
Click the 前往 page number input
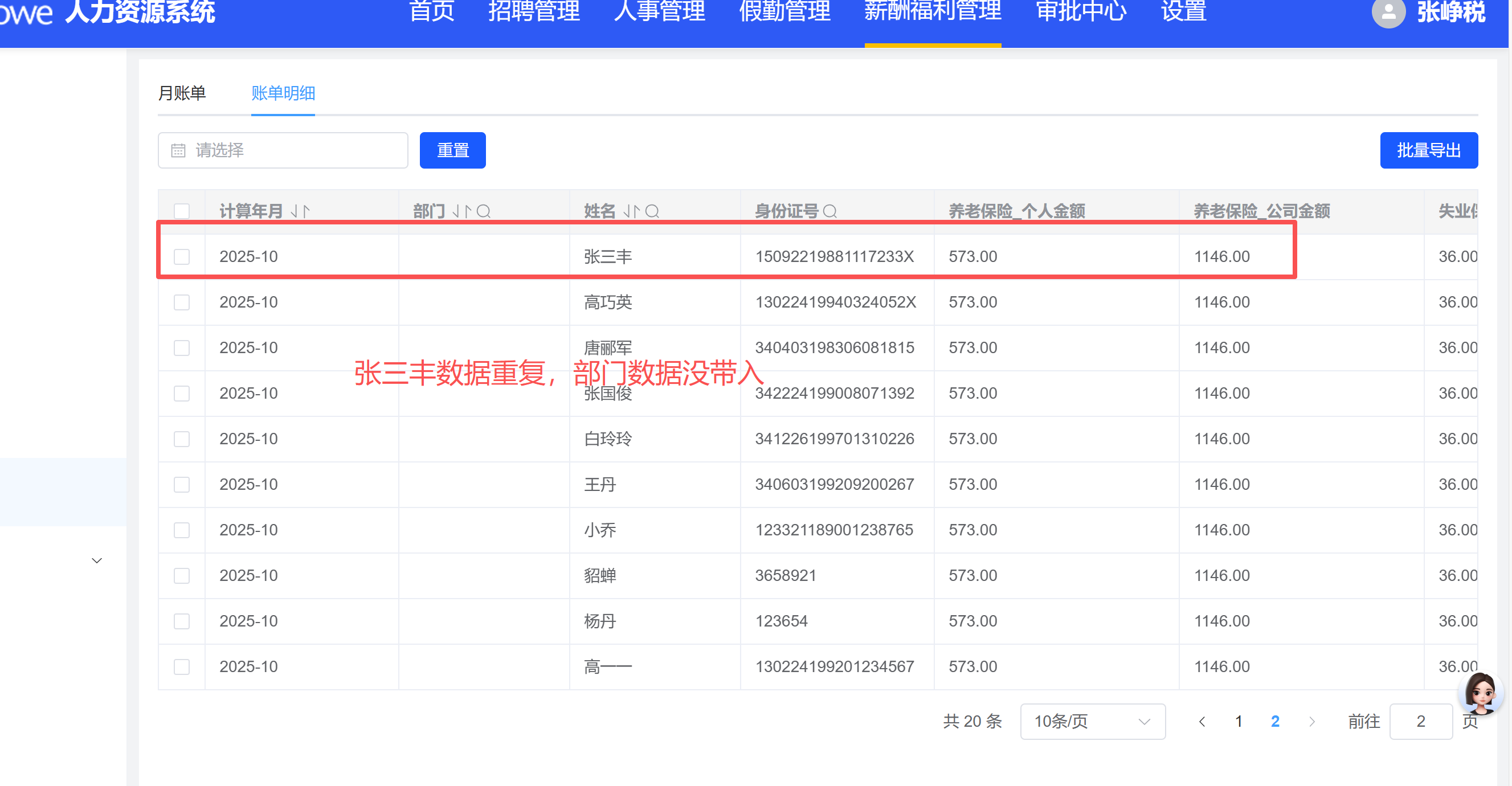(1420, 721)
